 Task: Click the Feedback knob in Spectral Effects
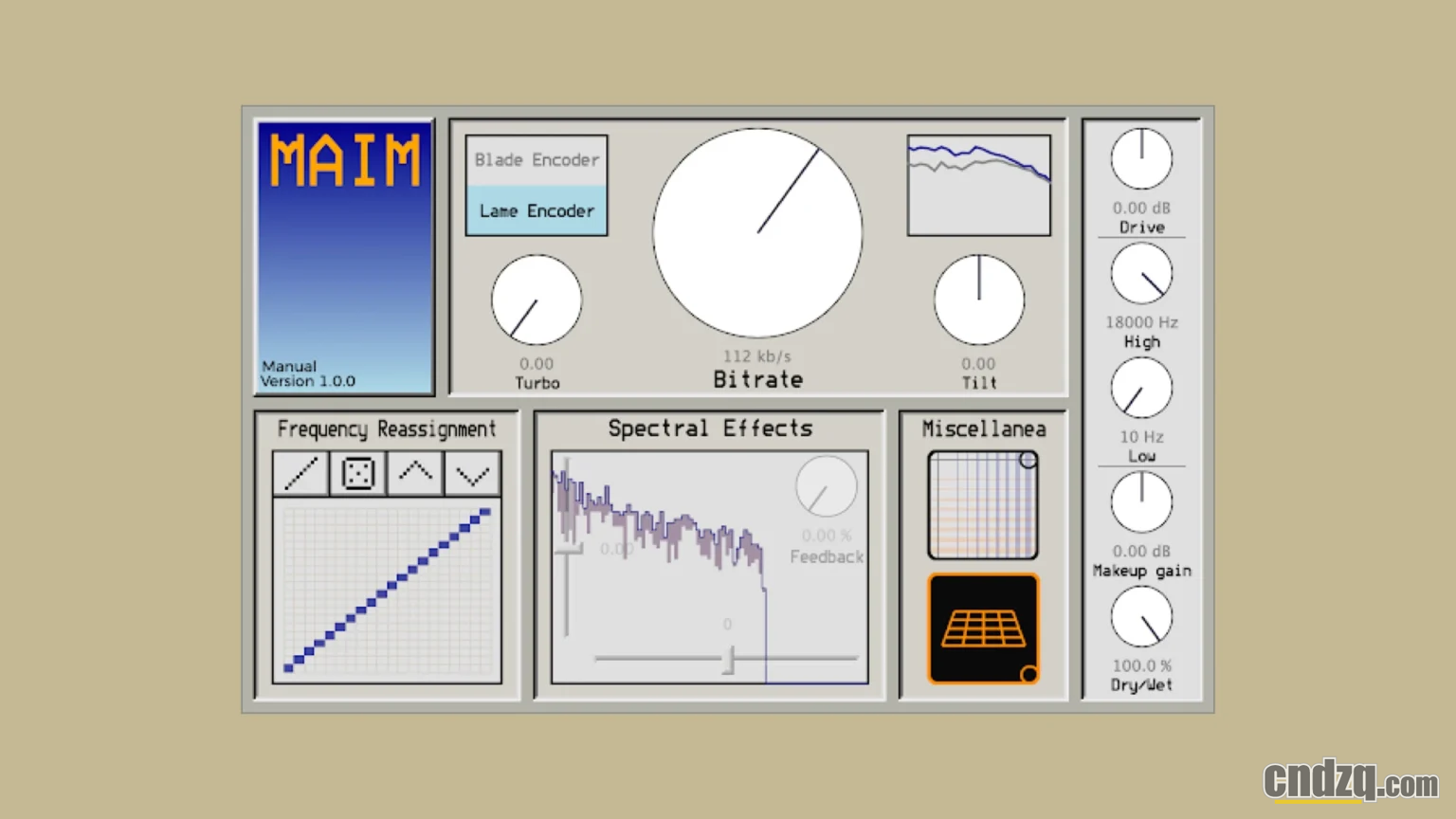827,487
